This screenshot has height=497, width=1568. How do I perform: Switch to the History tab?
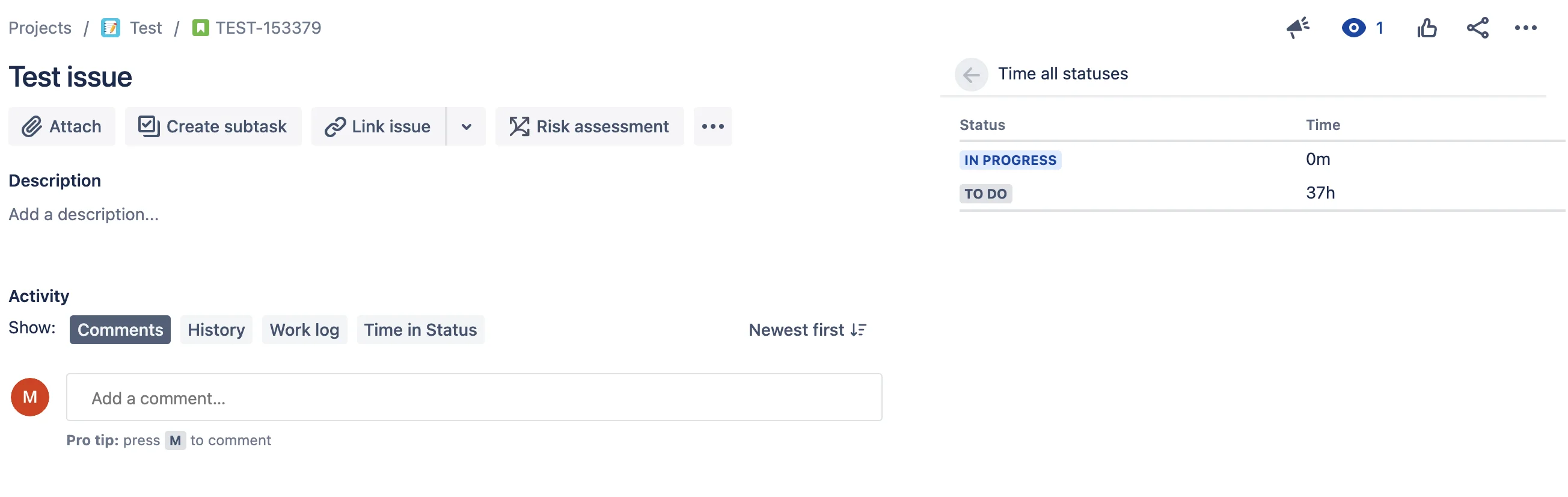click(216, 330)
